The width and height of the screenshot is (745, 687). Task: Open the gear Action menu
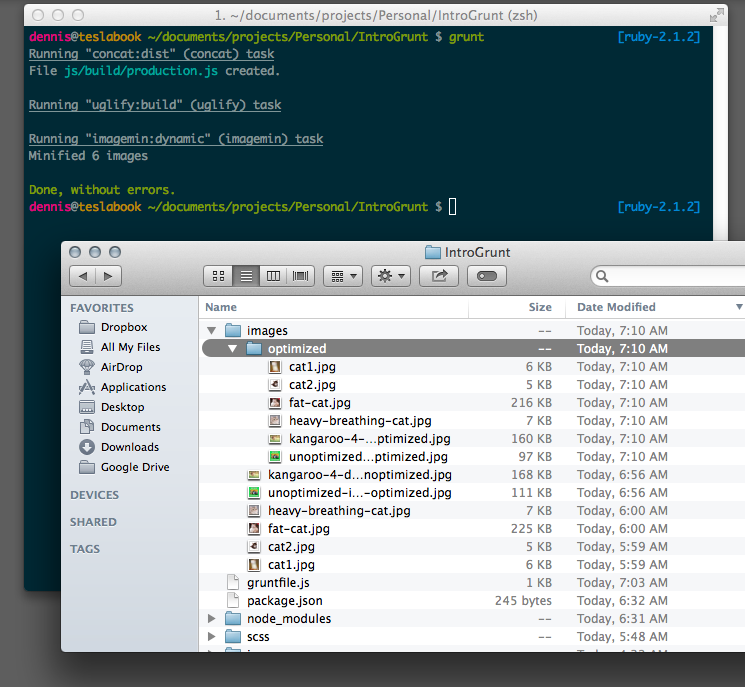[391, 276]
